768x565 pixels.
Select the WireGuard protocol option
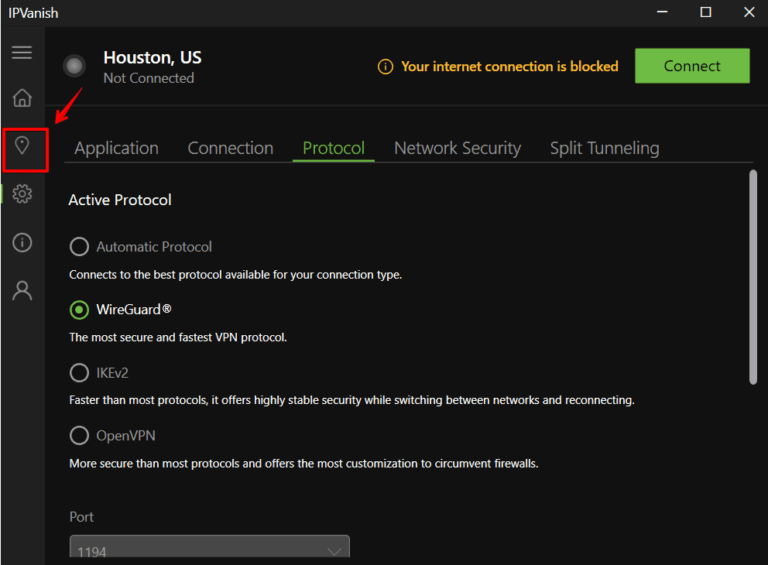[79, 310]
